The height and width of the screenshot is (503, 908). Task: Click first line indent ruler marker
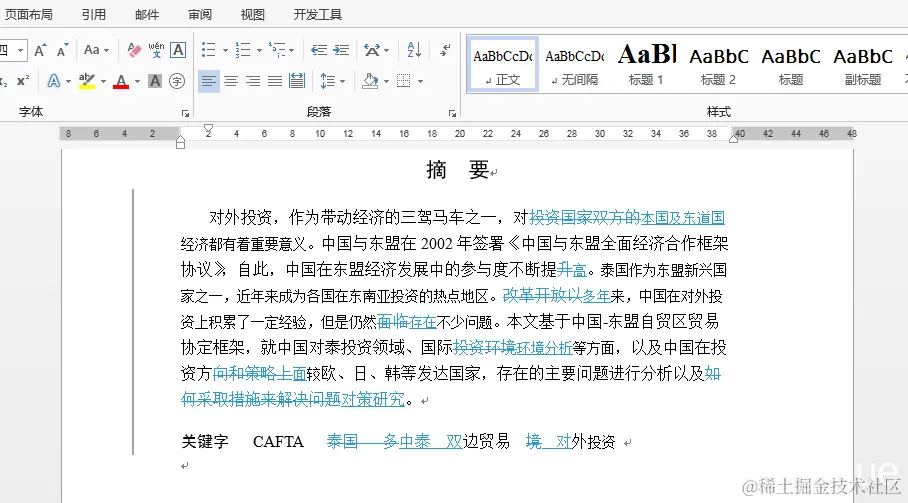click(x=208, y=128)
